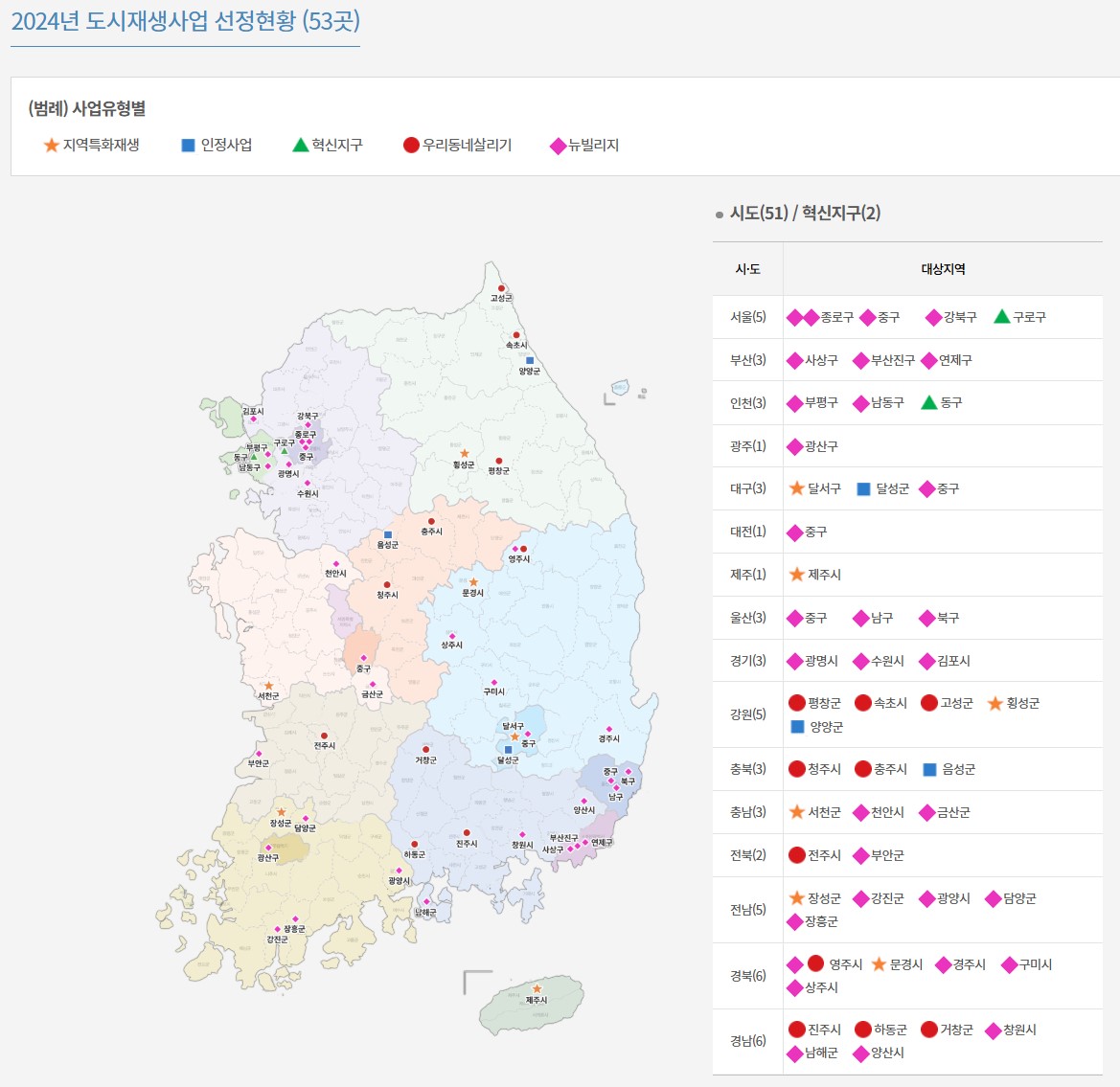Click the green triangle 혁신지구 legend icon
1120x1087 pixels.
point(300,146)
